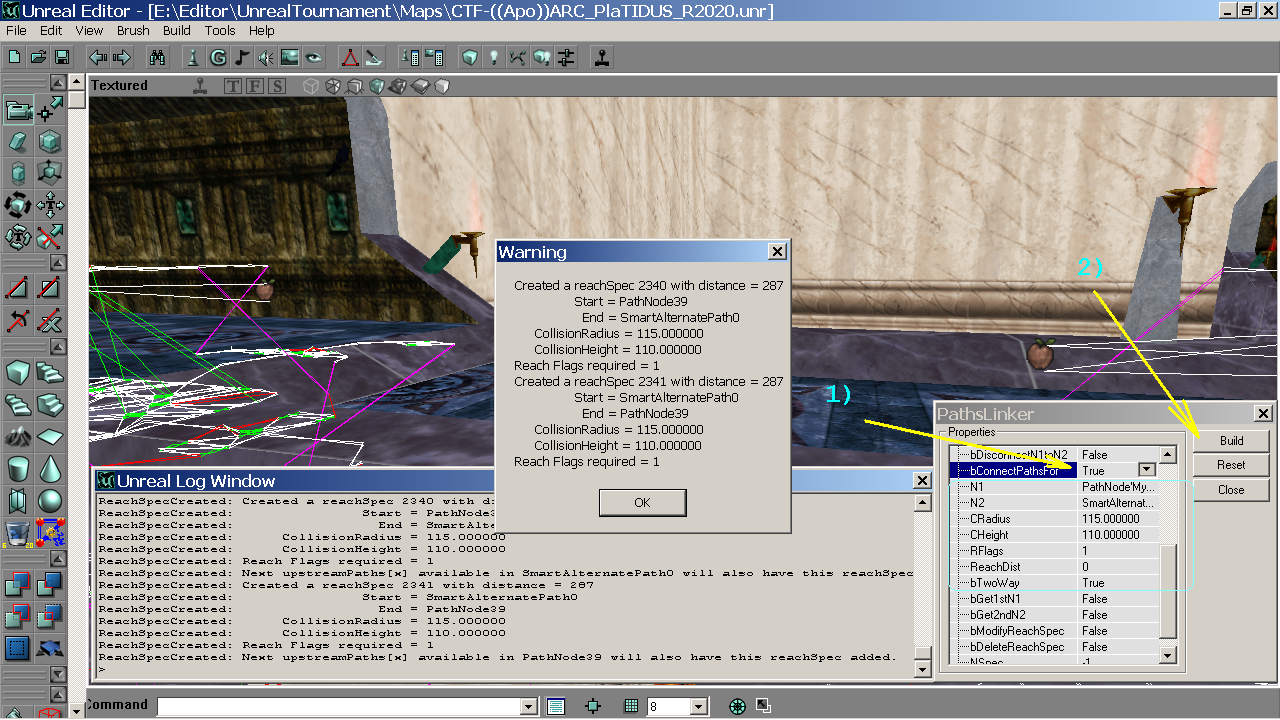Click the Build button in PathsLinker
The image size is (1280, 720).
[x=1231, y=440]
